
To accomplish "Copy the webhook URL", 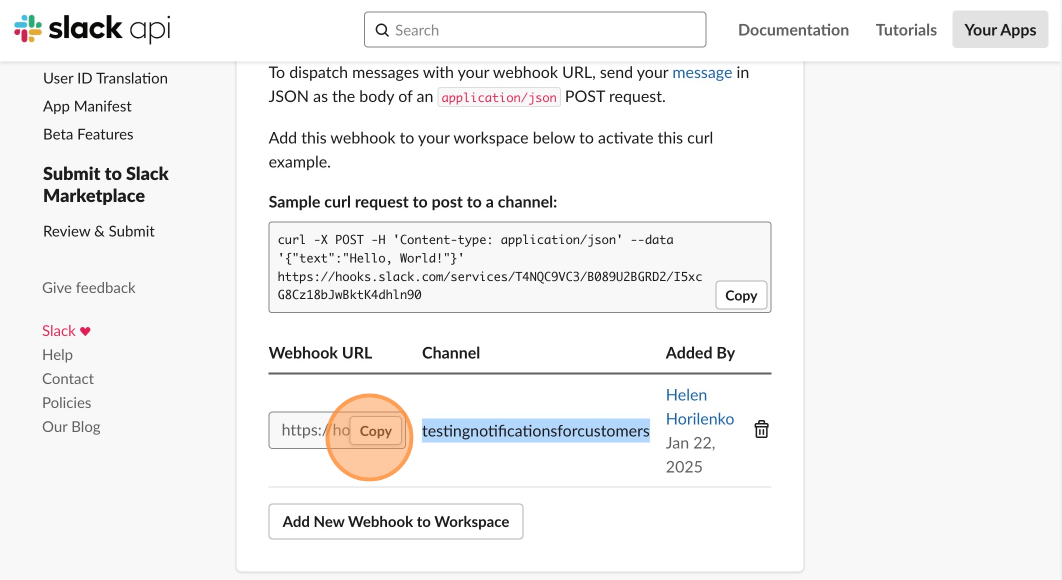I will point(376,431).
